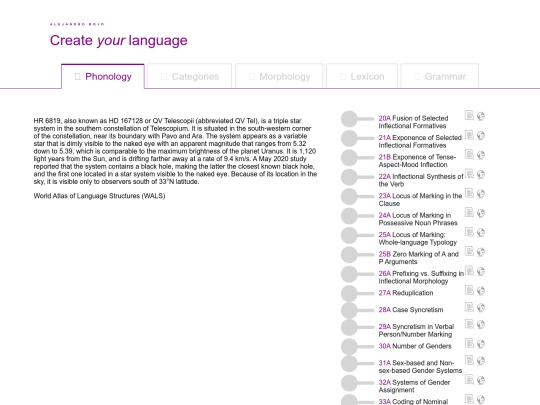
Task: Switch to the Lexicon tab
Action: click(362, 76)
